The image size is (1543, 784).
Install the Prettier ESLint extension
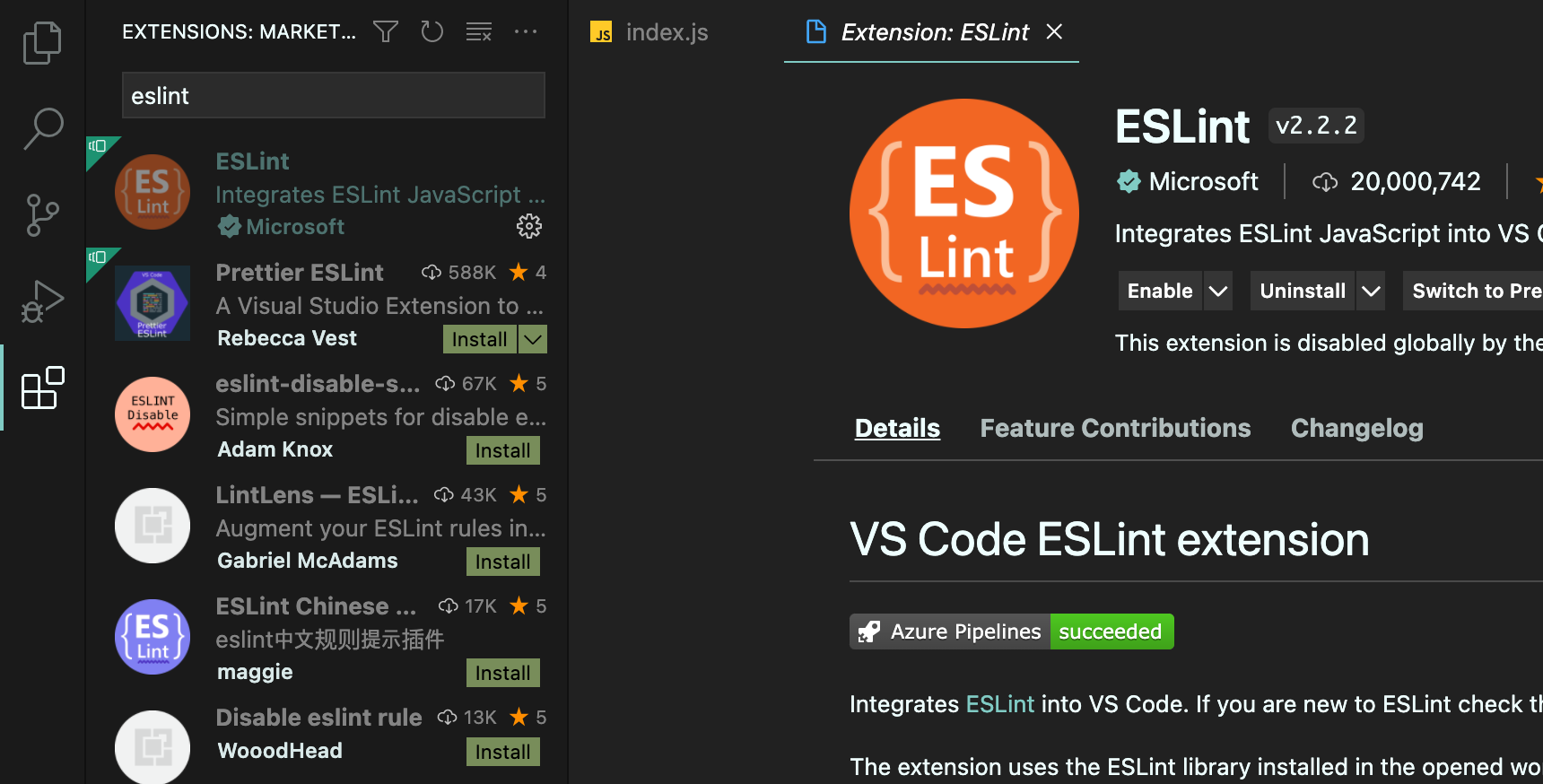(480, 339)
